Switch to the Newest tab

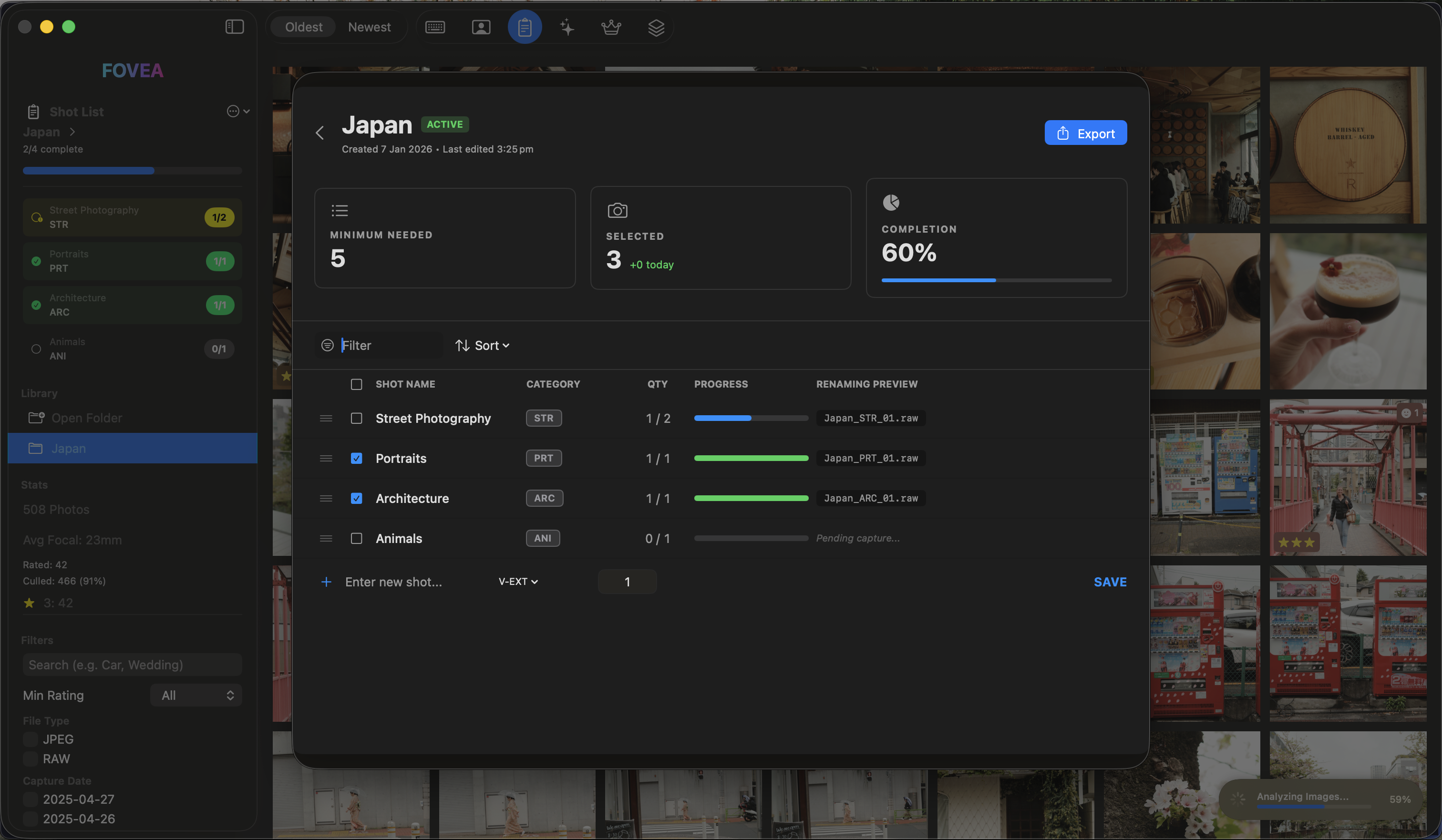click(x=369, y=26)
